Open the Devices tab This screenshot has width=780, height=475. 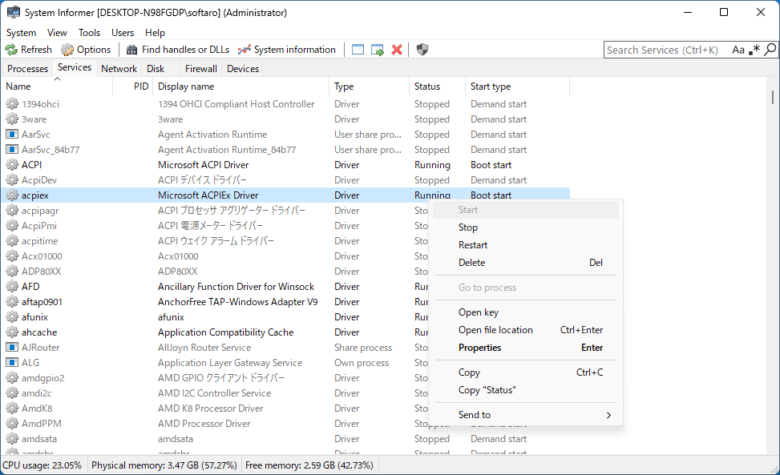pyautogui.click(x=243, y=69)
